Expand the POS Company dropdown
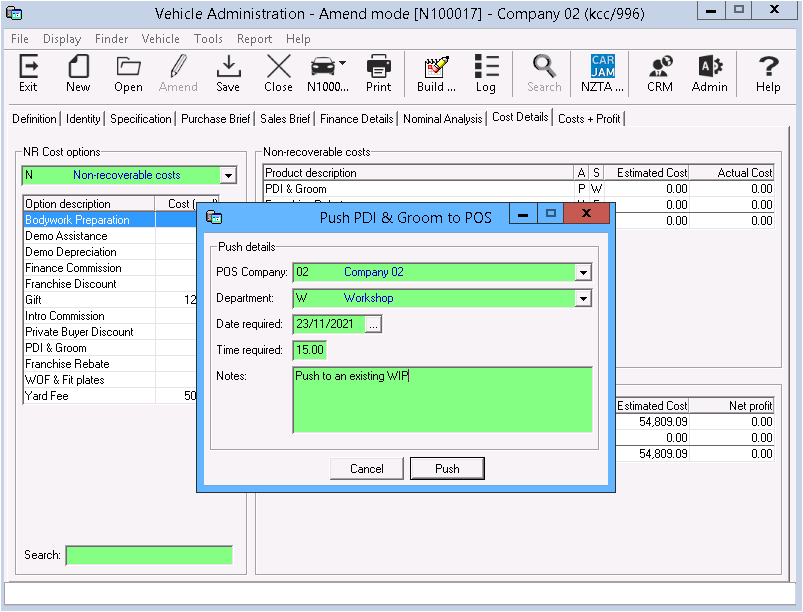The height and width of the screenshot is (612, 803). point(583,272)
